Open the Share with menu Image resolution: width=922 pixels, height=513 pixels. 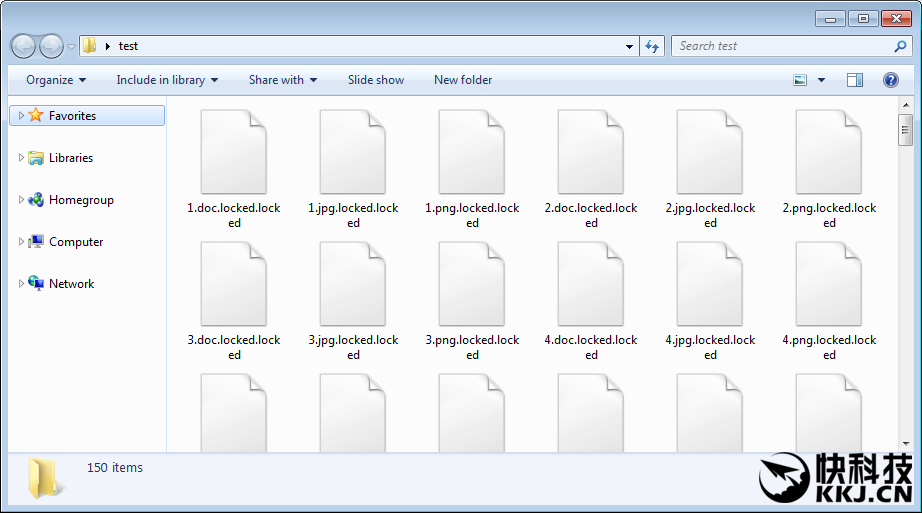click(283, 80)
